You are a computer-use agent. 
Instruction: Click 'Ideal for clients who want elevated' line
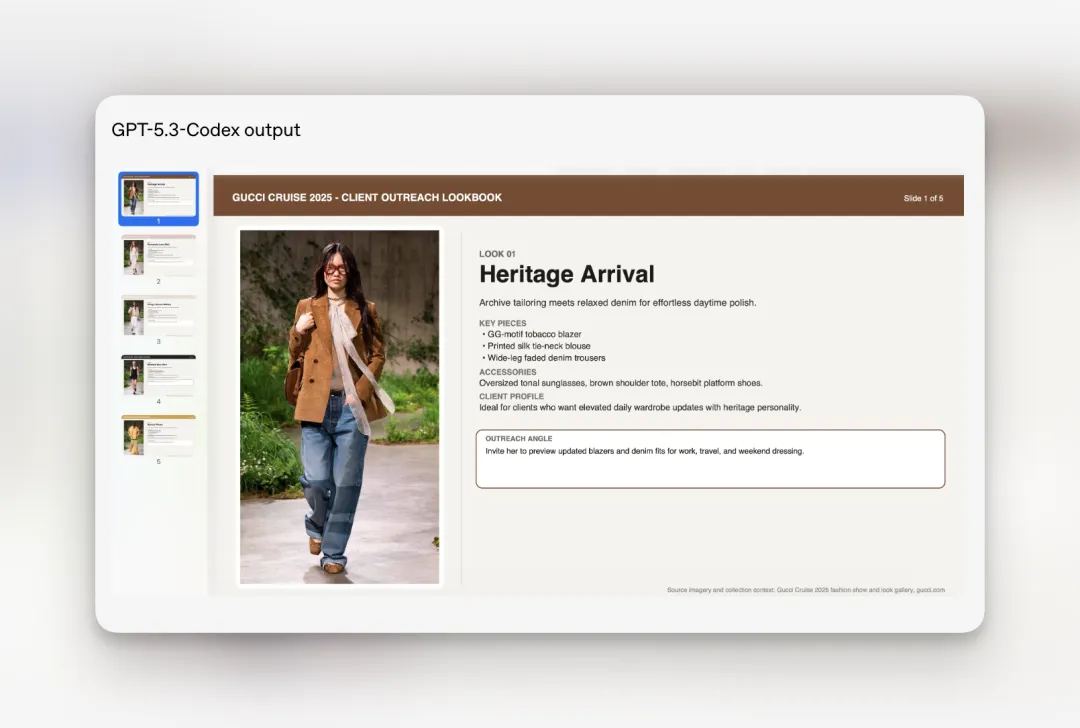click(x=640, y=408)
